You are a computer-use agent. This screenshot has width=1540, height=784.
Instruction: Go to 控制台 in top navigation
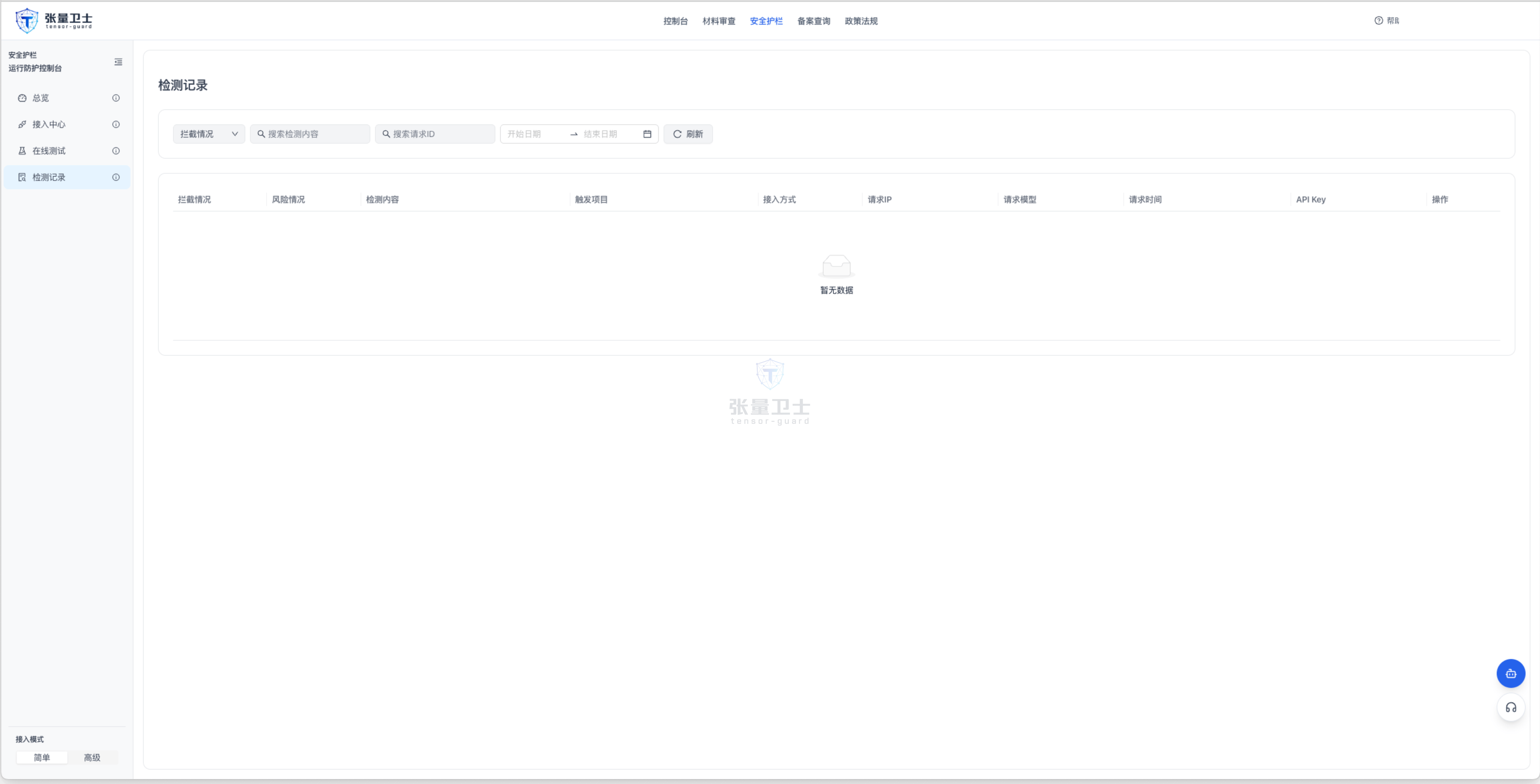(x=676, y=21)
